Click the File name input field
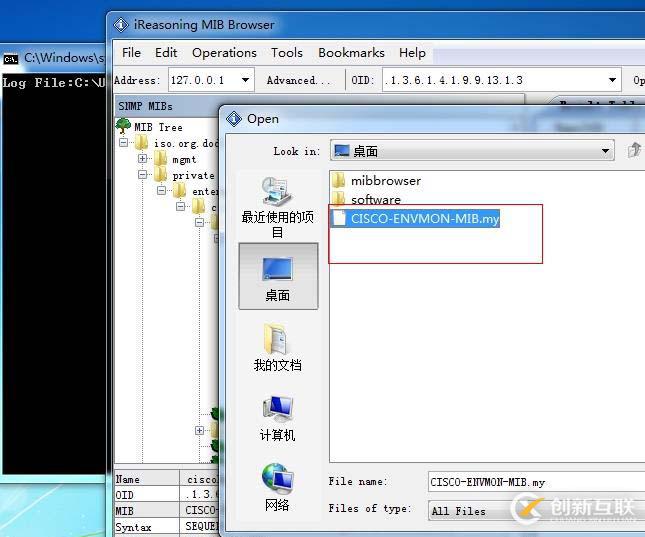Image resolution: width=645 pixels, height=537 pixels. [535, 482]
